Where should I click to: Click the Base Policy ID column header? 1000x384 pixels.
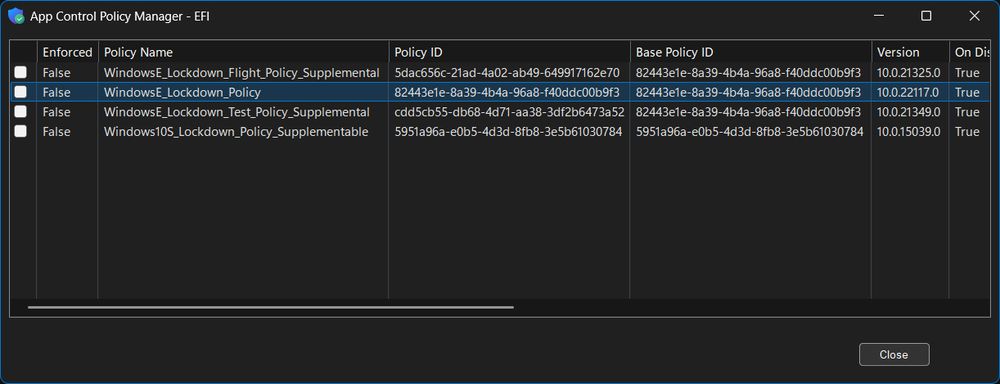751,52
